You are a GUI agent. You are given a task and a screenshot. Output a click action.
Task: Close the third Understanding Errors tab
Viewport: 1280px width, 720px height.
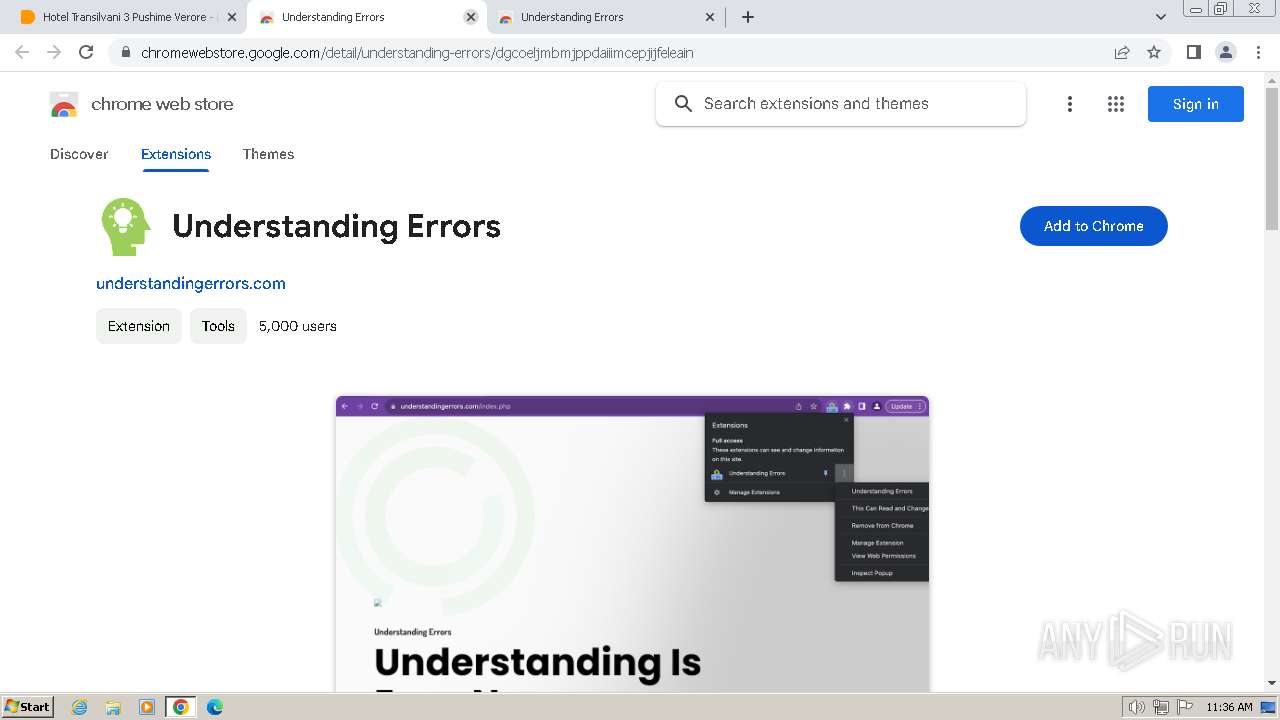tap(710, 17)
